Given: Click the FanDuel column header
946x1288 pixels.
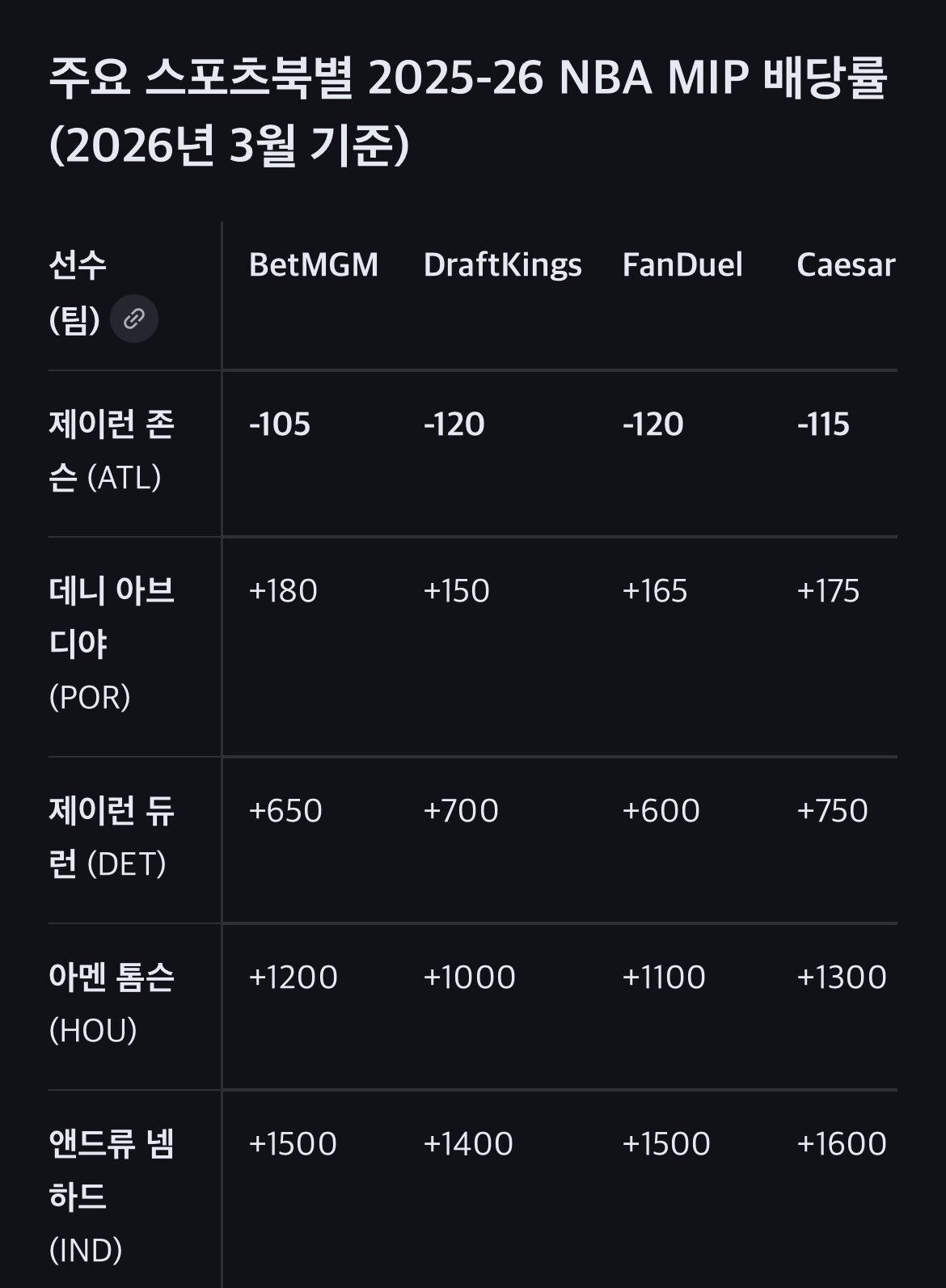Looking at the screenshot, I should tap(682, 265).
